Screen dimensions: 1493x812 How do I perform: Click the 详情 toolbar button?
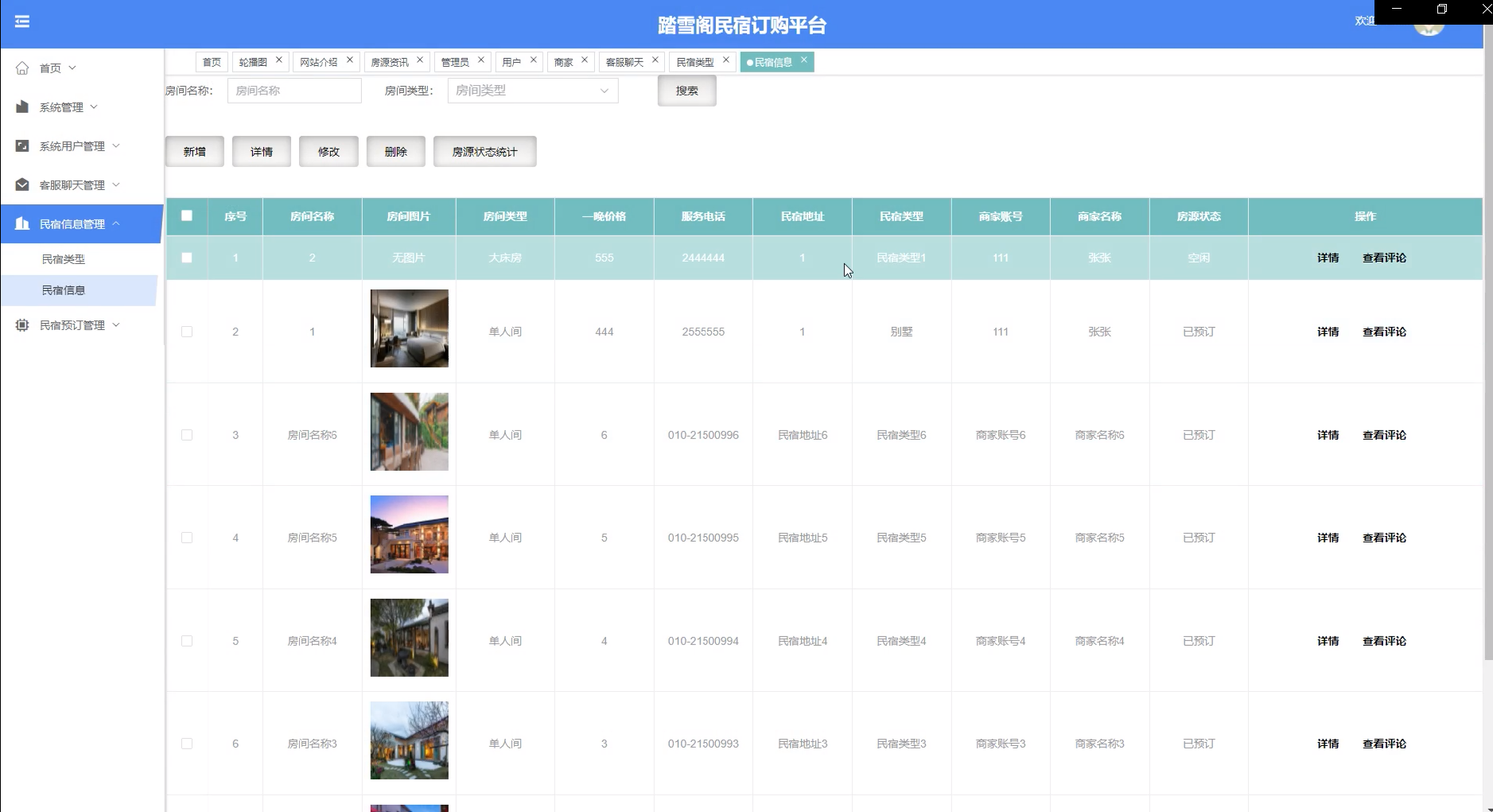pos(262,151)
